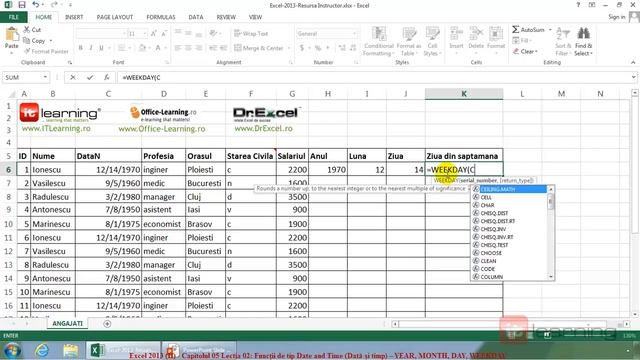Click the Cut scissors icon

coord(27,29)
